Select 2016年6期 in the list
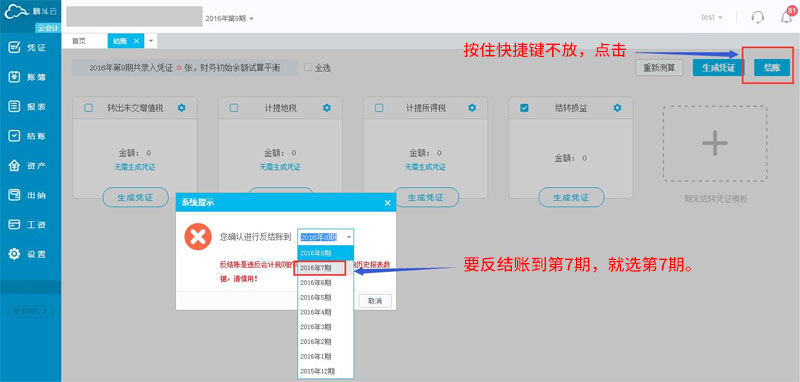This screenshot has width=800, height=382. [x=326, y=282]
